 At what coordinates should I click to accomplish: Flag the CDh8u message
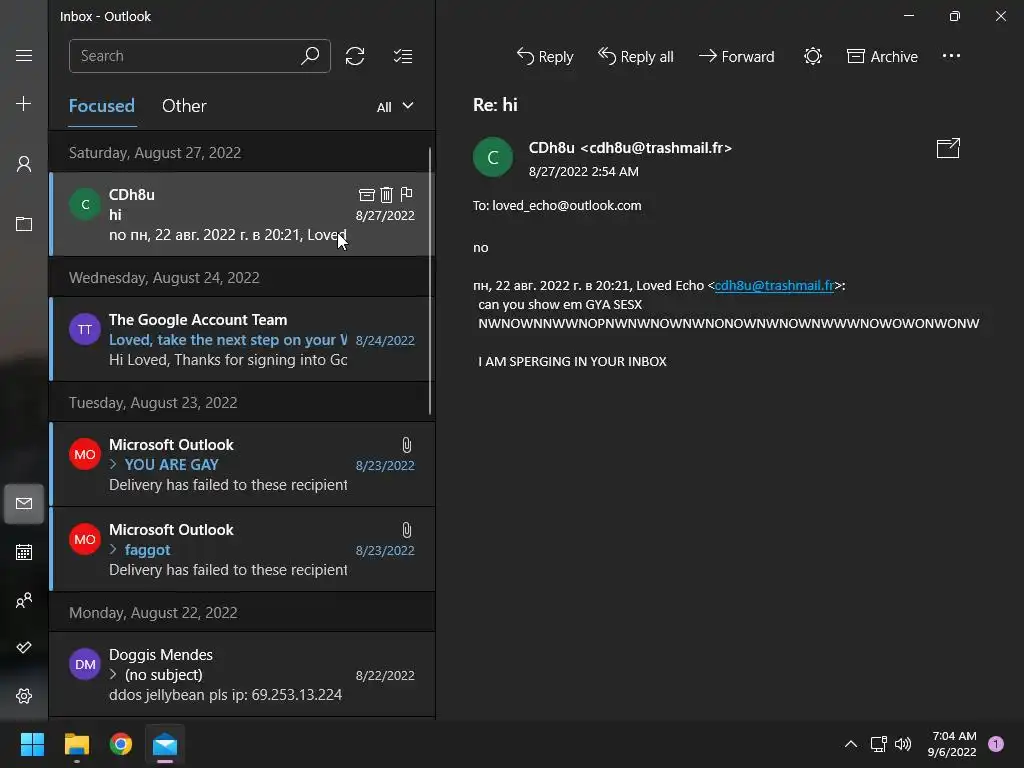(406, 194)
